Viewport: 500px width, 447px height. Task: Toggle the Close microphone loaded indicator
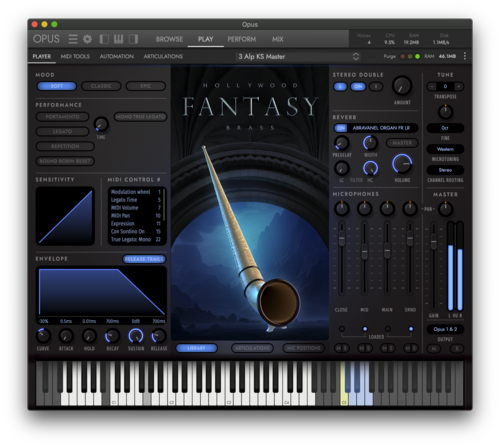pos(342,329)
